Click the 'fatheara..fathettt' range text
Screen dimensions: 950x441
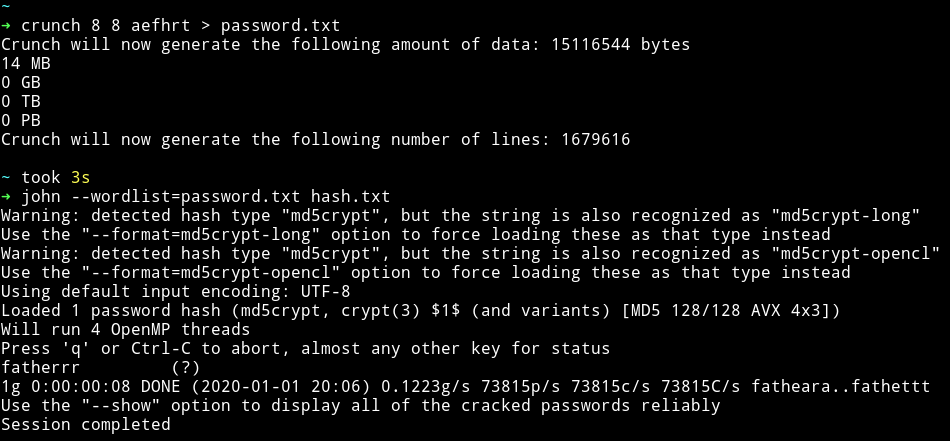[840, 386]
